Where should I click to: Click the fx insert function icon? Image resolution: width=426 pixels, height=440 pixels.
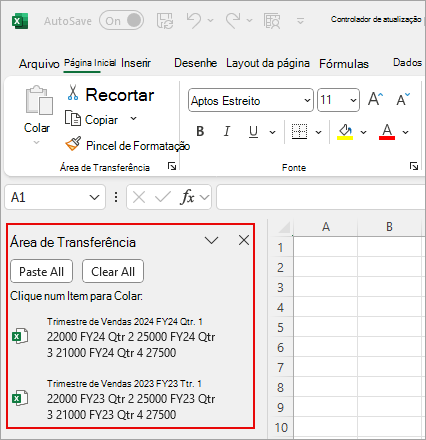[x=188, y=197]
